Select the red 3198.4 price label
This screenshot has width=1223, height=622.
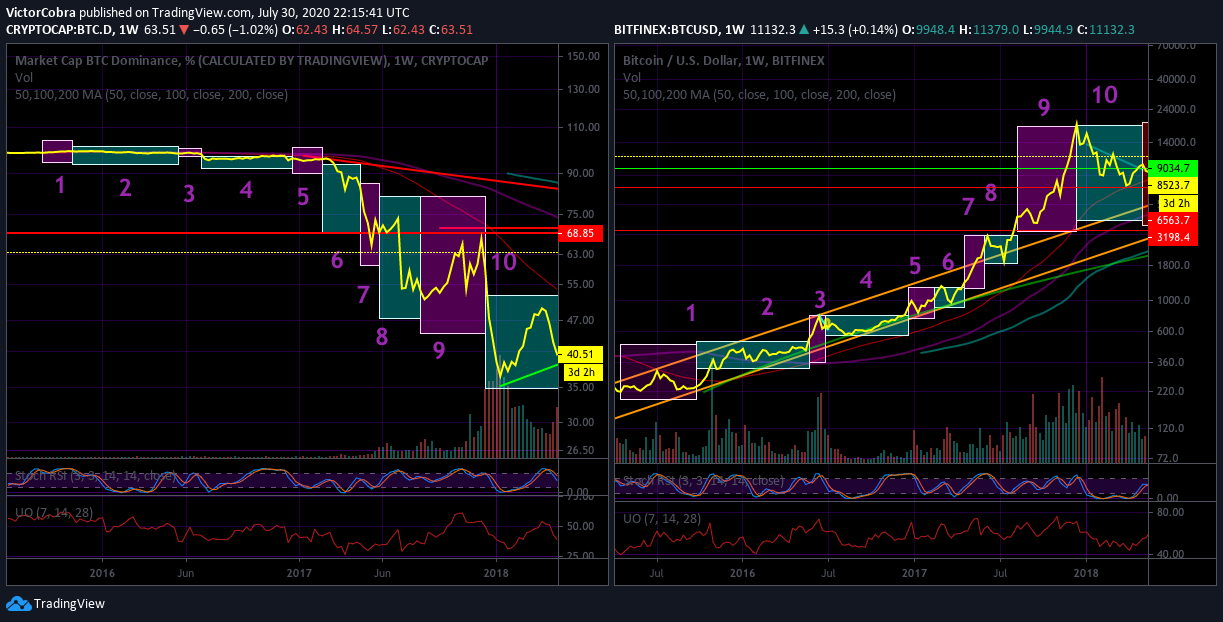1175,237
